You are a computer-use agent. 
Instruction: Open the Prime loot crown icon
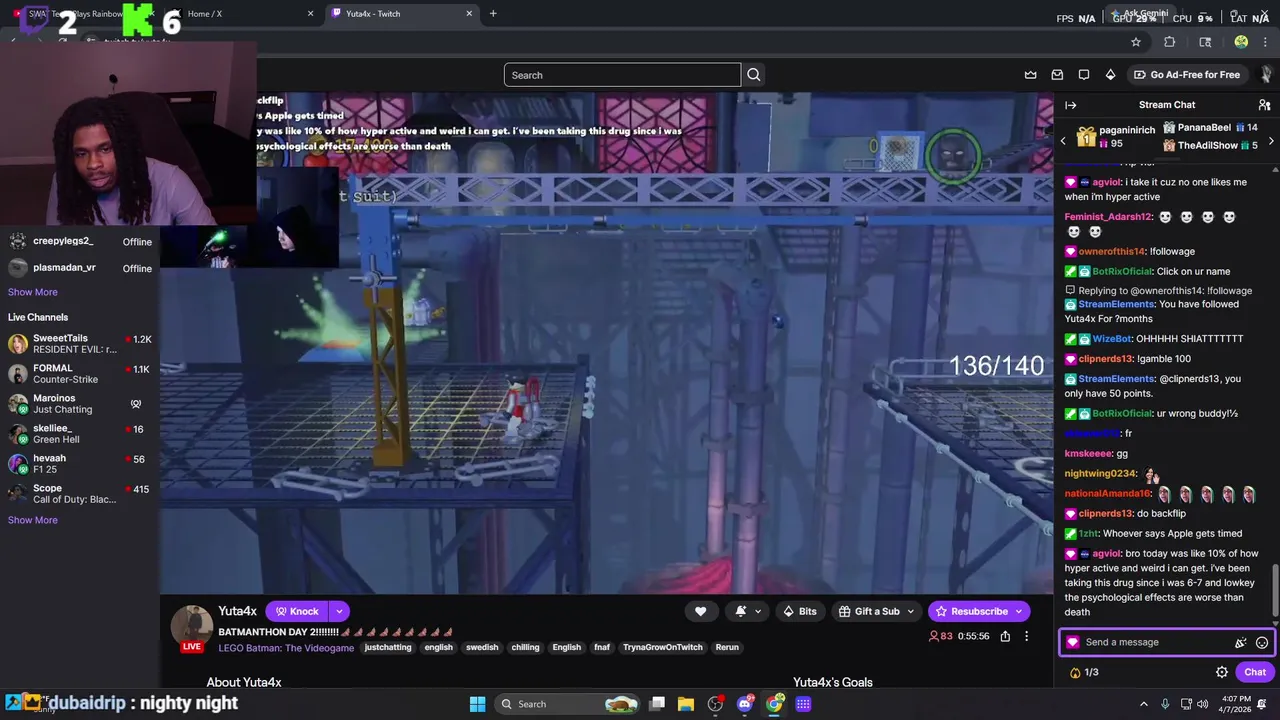pos(1031,75)
